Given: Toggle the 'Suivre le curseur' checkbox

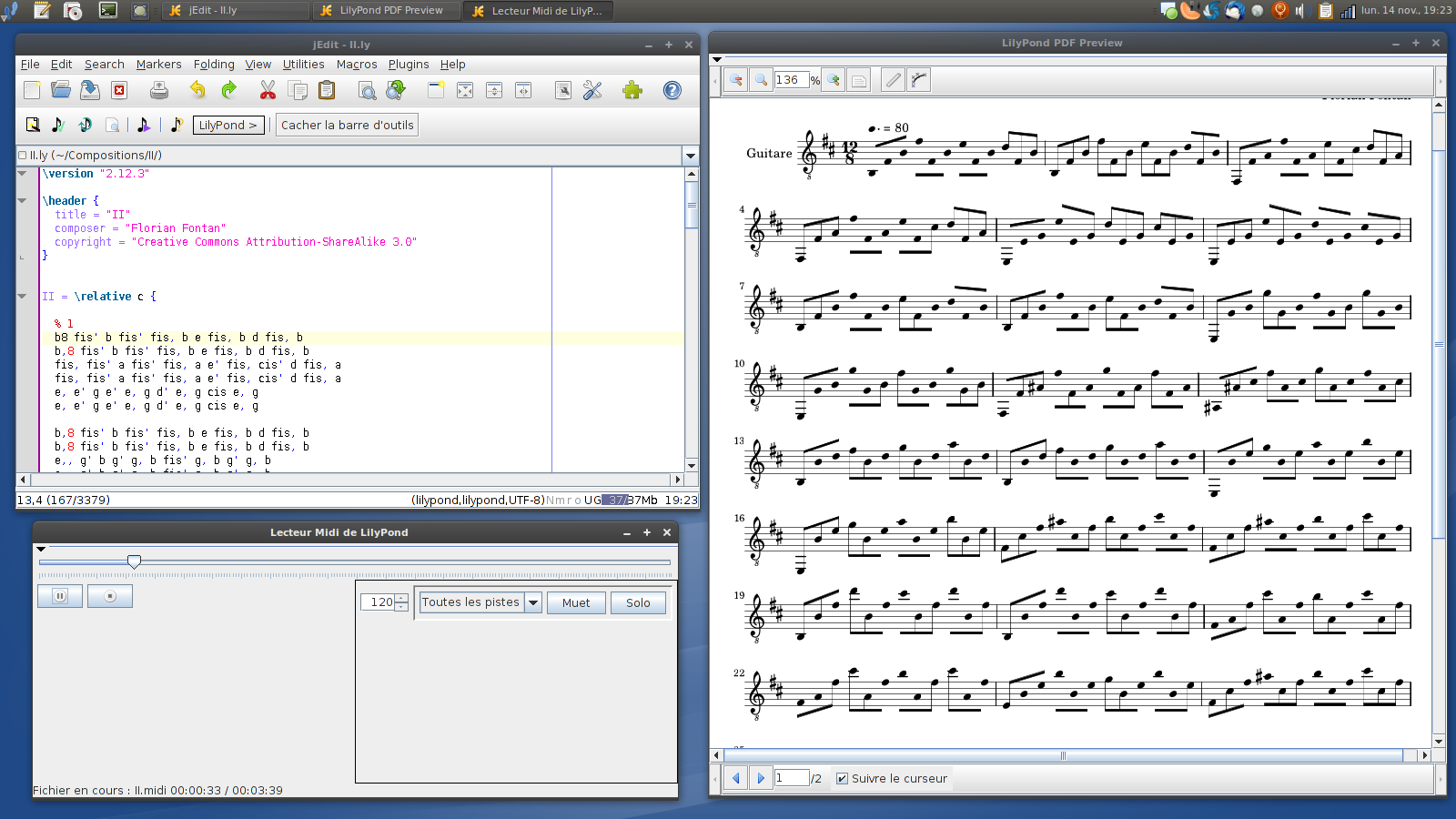Looking at the screenshot, I should (842, 779).
